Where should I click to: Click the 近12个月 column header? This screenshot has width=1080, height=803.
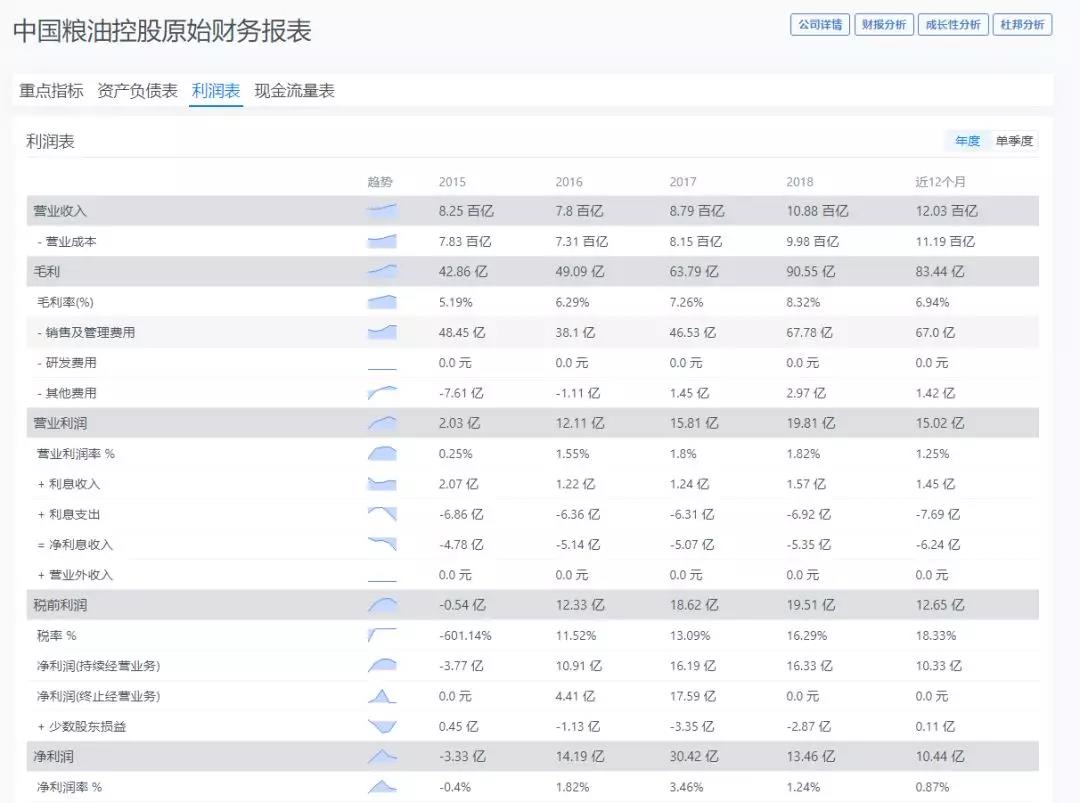click(x=940, y=182)
